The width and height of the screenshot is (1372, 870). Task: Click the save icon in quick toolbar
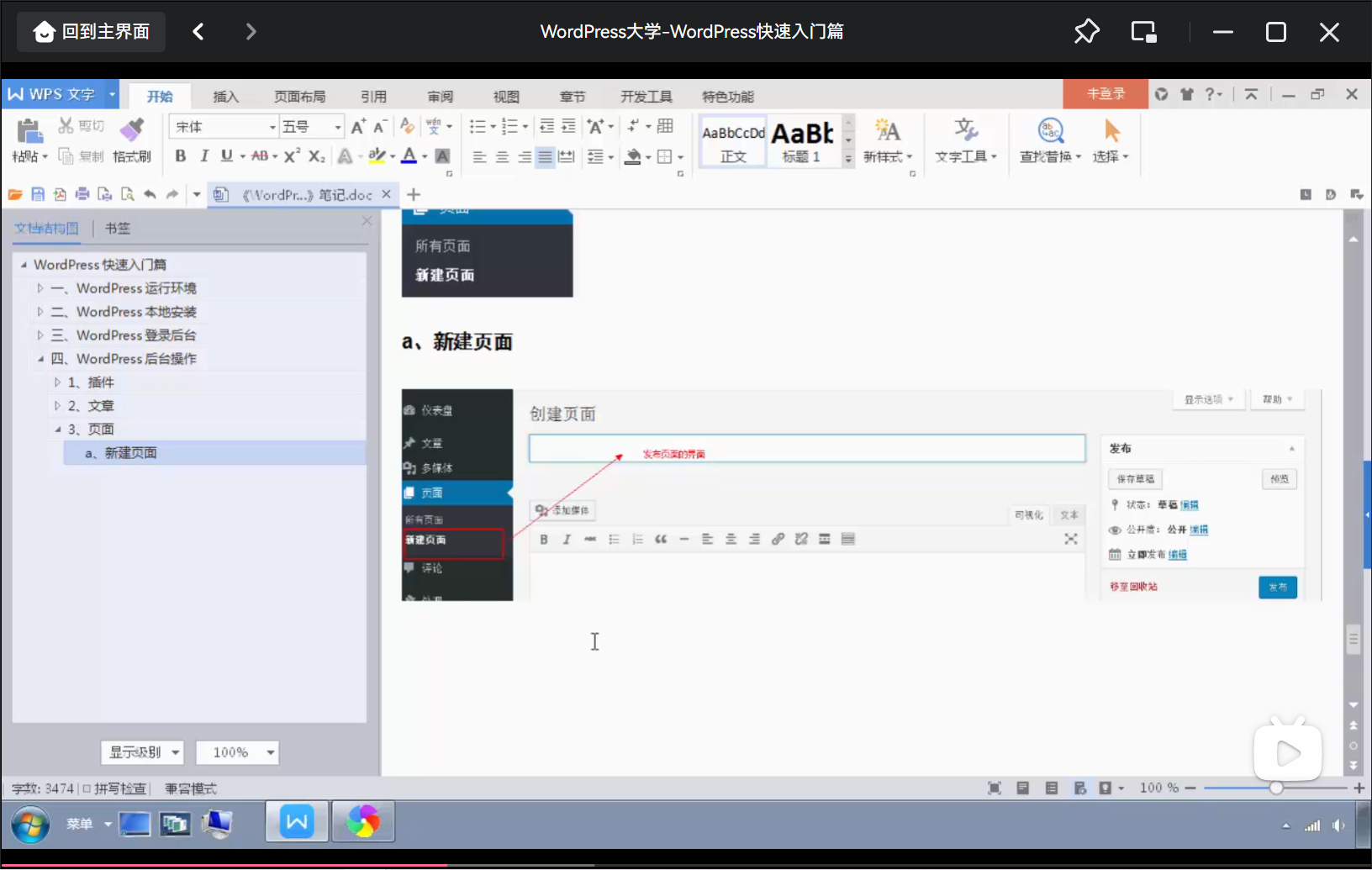(38, 194)
